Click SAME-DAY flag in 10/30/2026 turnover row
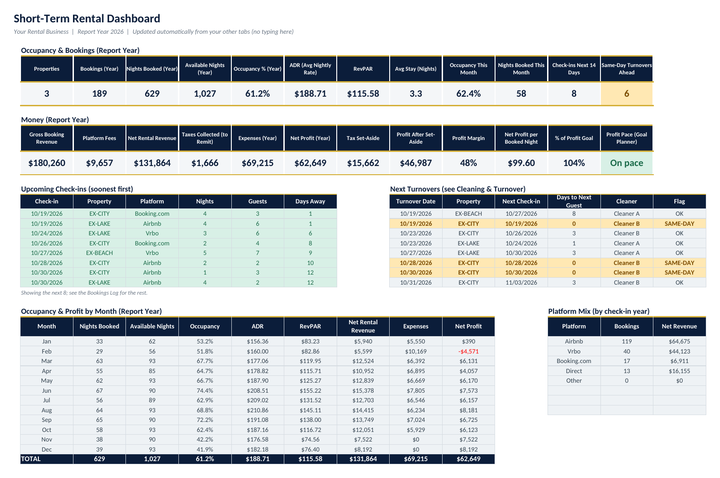The image size is (720, 478). point(679,273)
